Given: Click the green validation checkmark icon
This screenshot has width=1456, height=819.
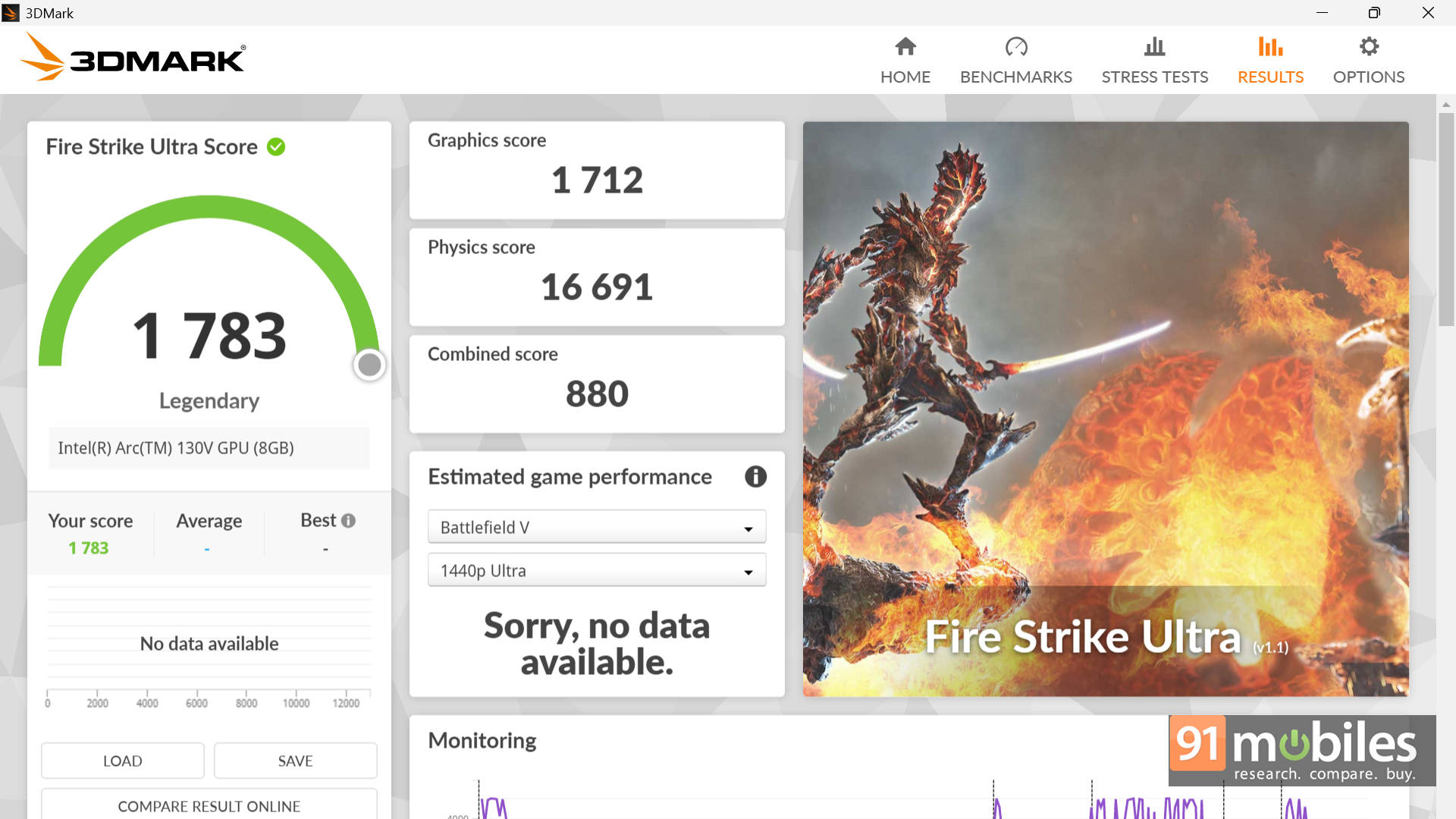Looking at the screenshot, I should [x=276, y=147].
